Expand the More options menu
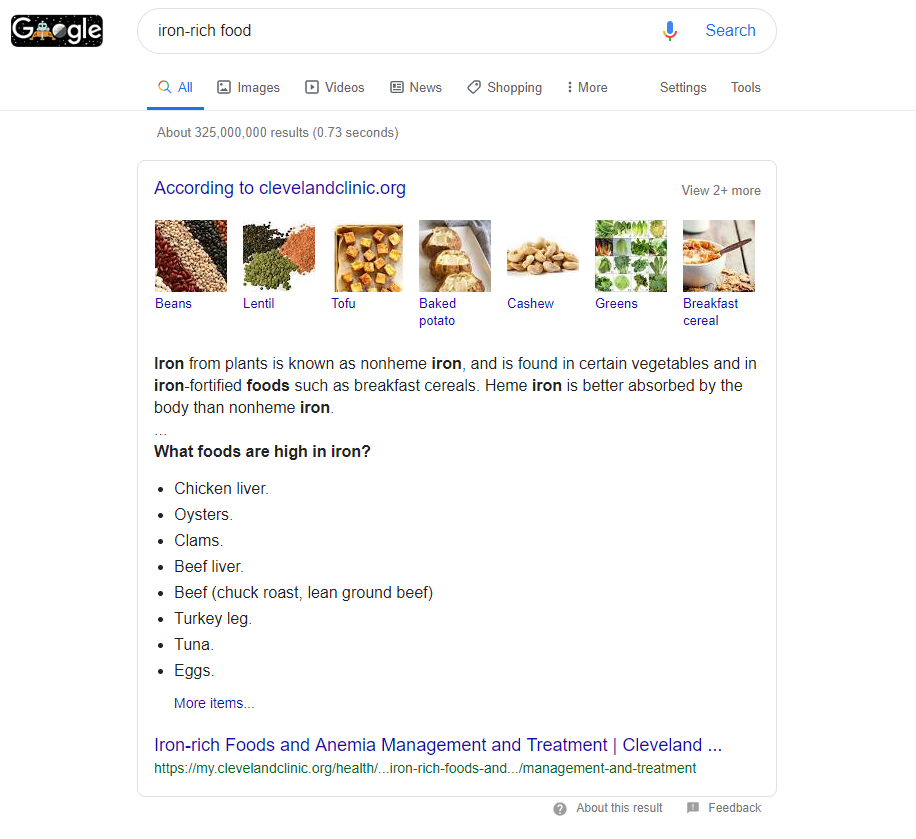The height and width of the screenshot is (839, 916). click(x=587, y=88)
